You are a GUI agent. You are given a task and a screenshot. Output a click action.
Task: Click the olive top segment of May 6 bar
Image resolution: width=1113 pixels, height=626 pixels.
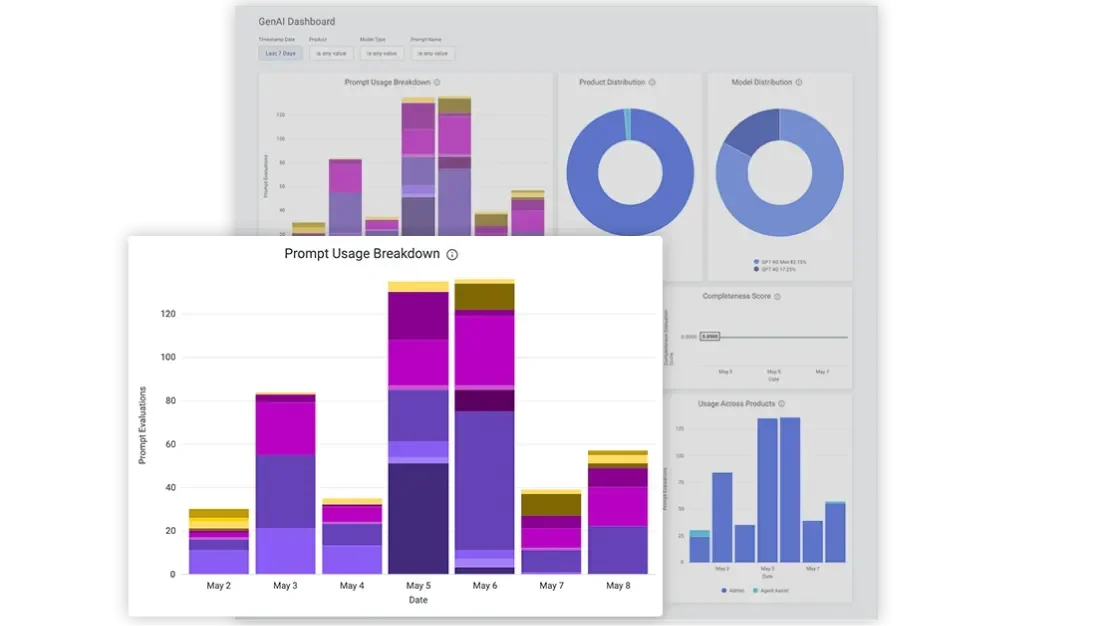tap(484, 296)
